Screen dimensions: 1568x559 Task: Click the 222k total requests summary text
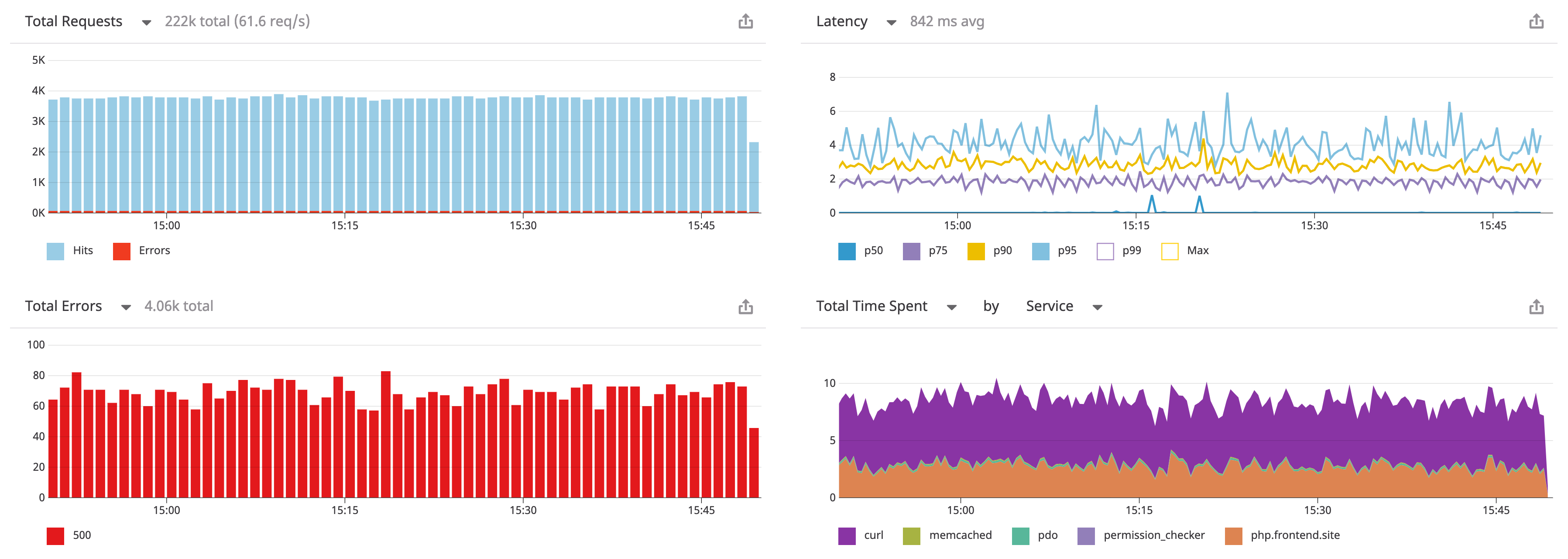pos(237,21)
